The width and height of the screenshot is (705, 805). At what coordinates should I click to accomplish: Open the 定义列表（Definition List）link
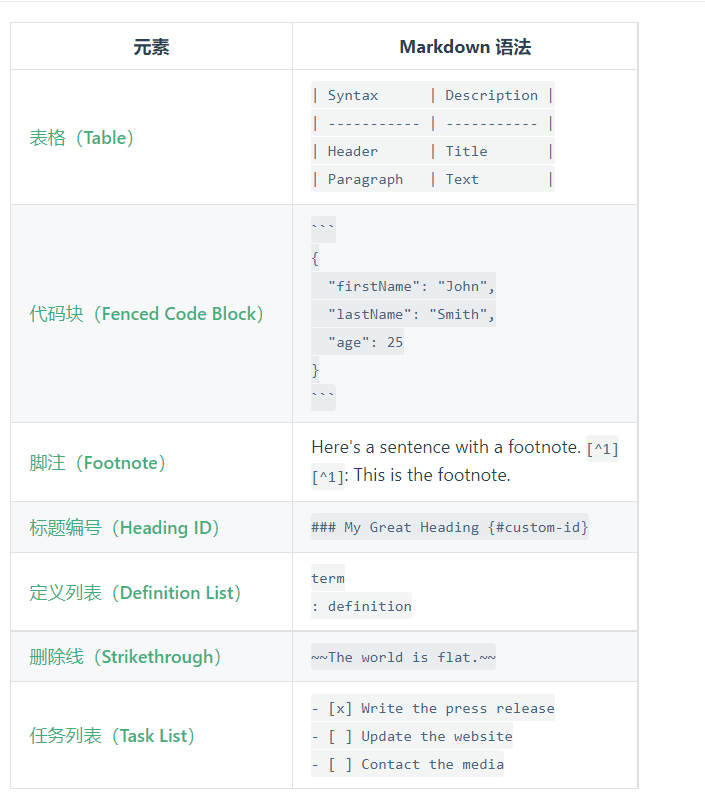point(136,593)
